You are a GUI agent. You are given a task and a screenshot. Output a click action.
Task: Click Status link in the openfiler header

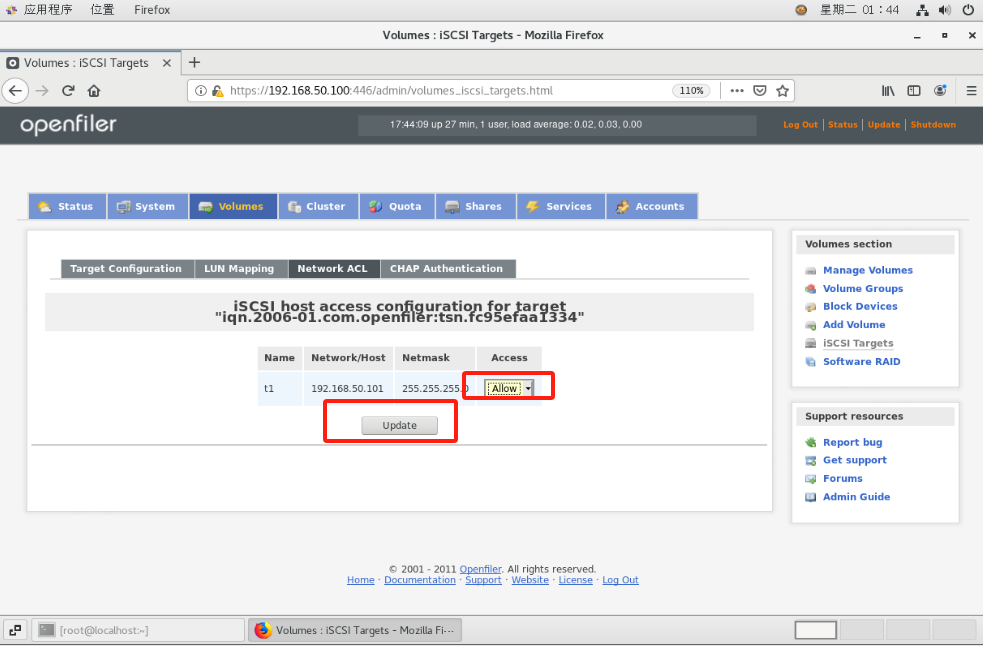click(843, 125)
